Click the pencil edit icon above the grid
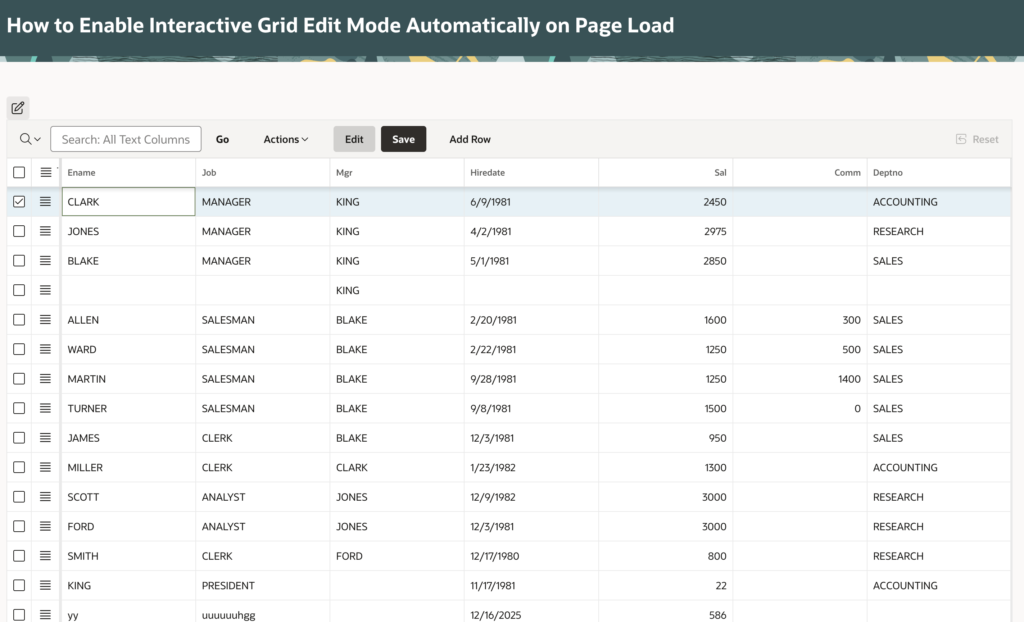This screenshot has width=1024, height=622. click(x=17, y=107)
